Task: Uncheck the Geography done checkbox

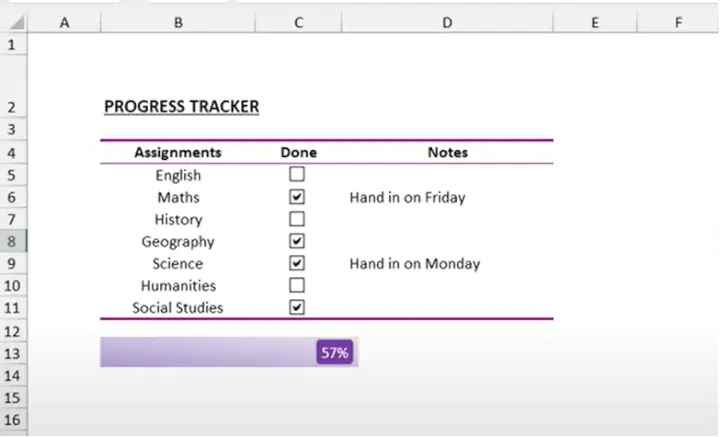Action: tap(297, 241)
